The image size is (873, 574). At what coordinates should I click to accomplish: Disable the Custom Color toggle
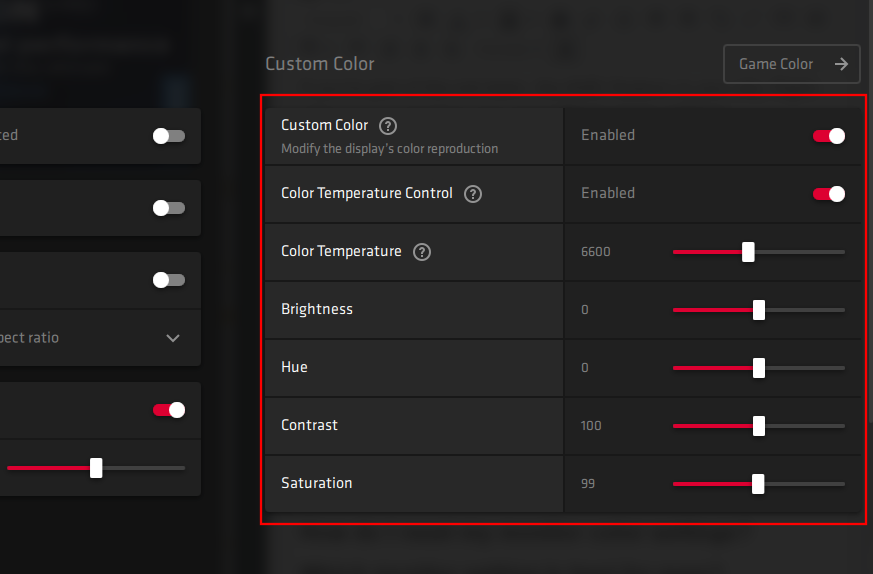pos(829,136)
